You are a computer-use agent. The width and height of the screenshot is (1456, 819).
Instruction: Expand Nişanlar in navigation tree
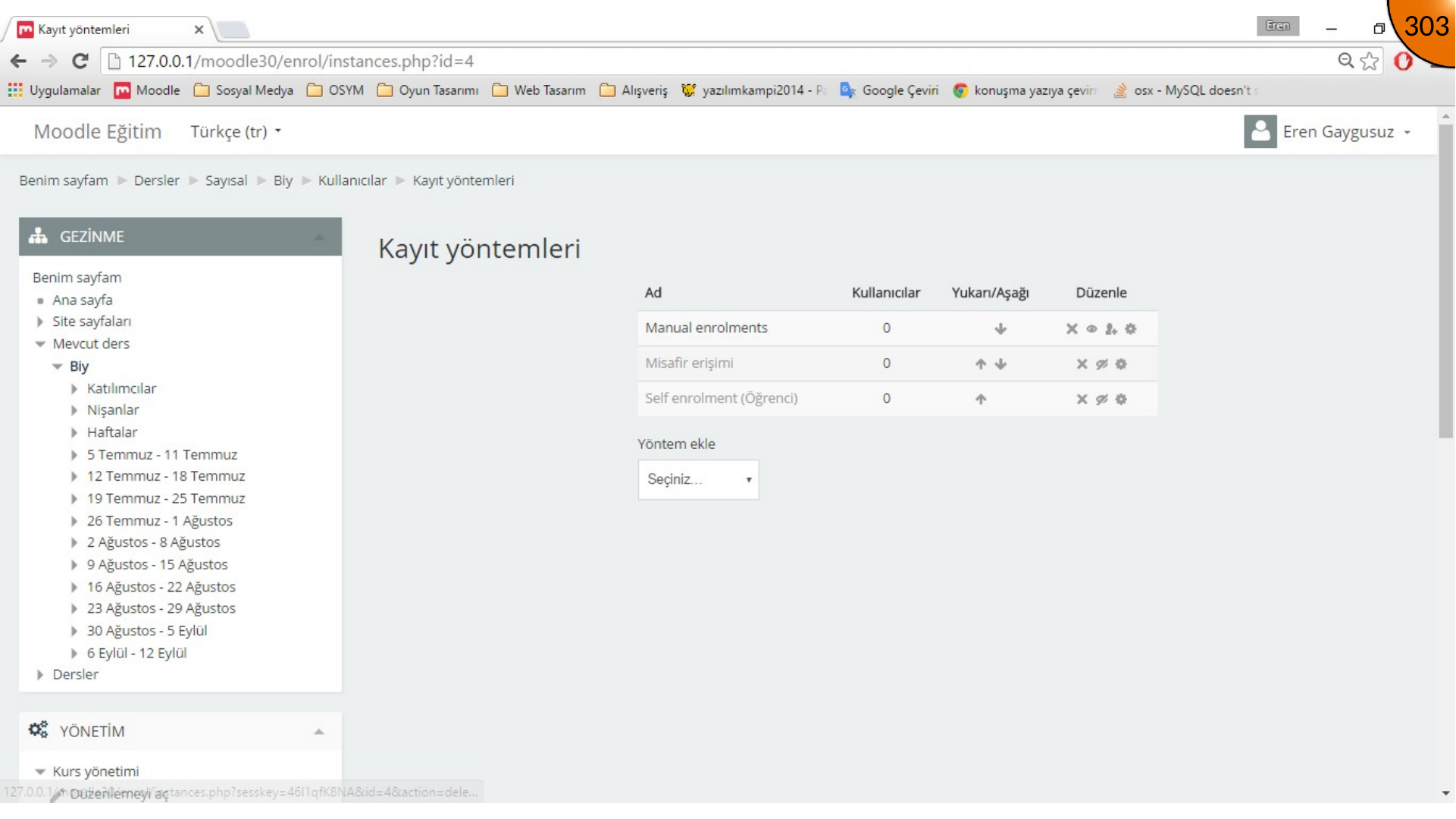[74, 410]
